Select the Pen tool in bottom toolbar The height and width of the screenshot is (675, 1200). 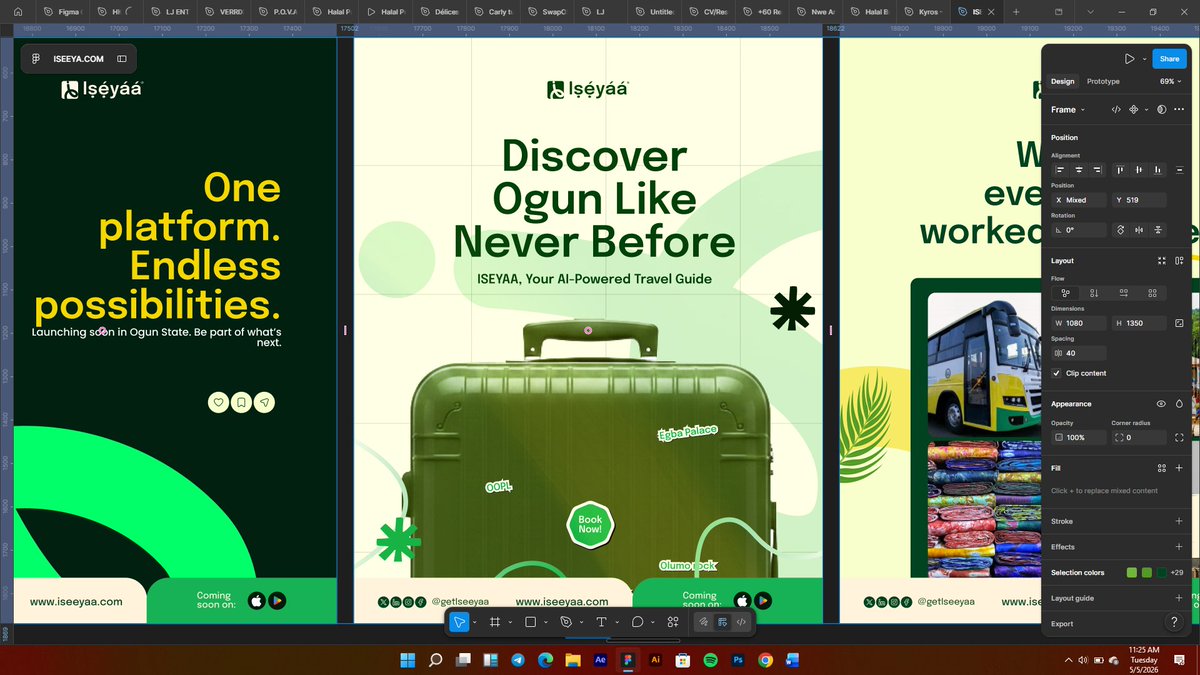(x=566, y=622)
